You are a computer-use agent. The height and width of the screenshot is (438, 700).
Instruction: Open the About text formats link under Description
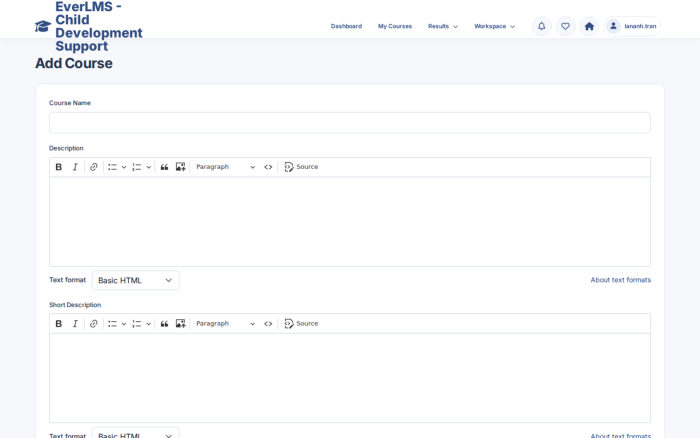[x=621, y=280]
